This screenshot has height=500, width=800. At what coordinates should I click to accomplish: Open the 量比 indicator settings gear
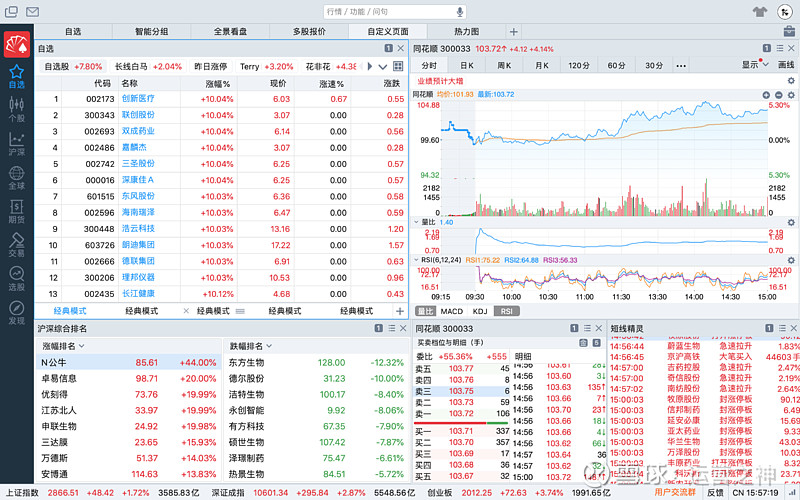pyautogui.click(x=791, y=222)
